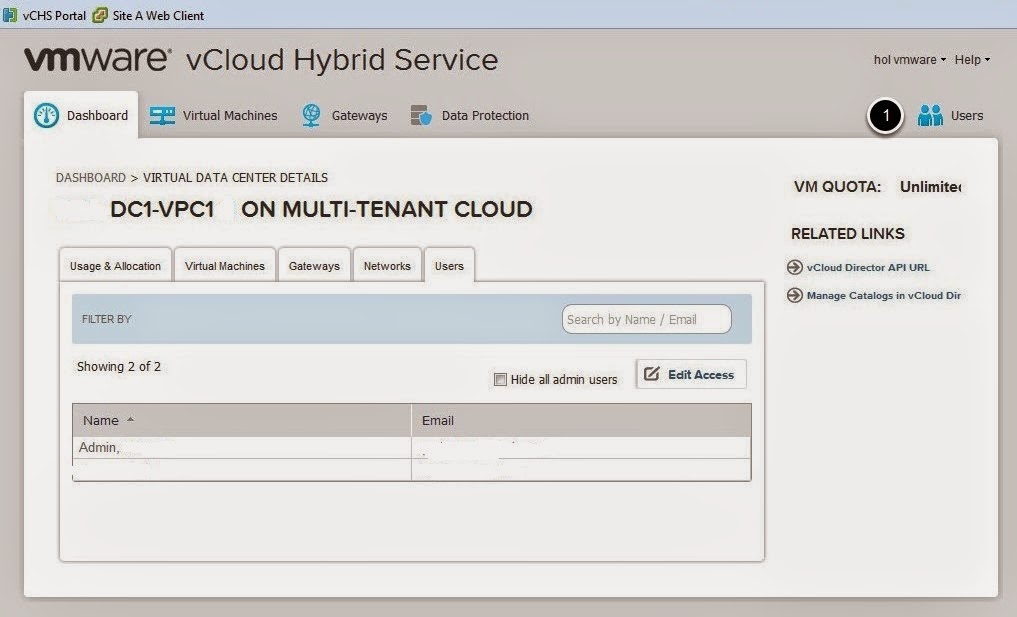Click the Name column header
Image resolution: width=1017 pixels, height=617 pixels.
242,420
